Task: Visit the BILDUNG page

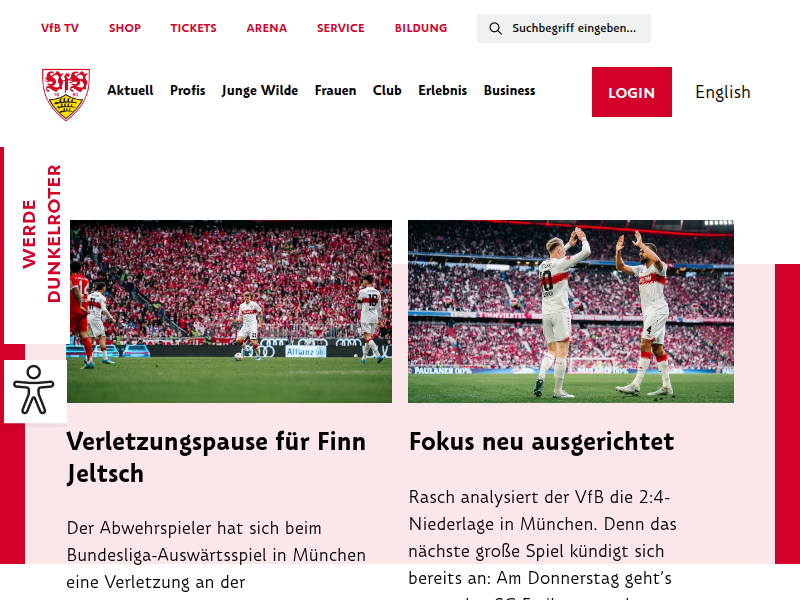Action: tap(420, 28)
